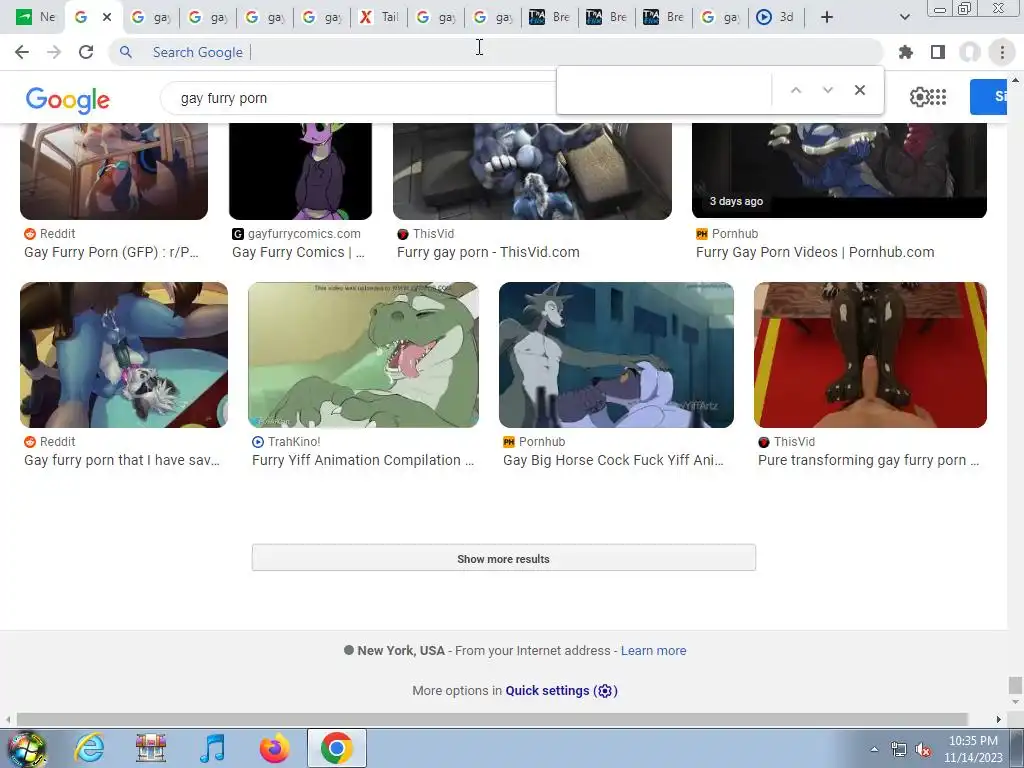Open the Furry Yiff Animation Compilation title
The width and height of the screenshot is (1024, 768).
363,460
